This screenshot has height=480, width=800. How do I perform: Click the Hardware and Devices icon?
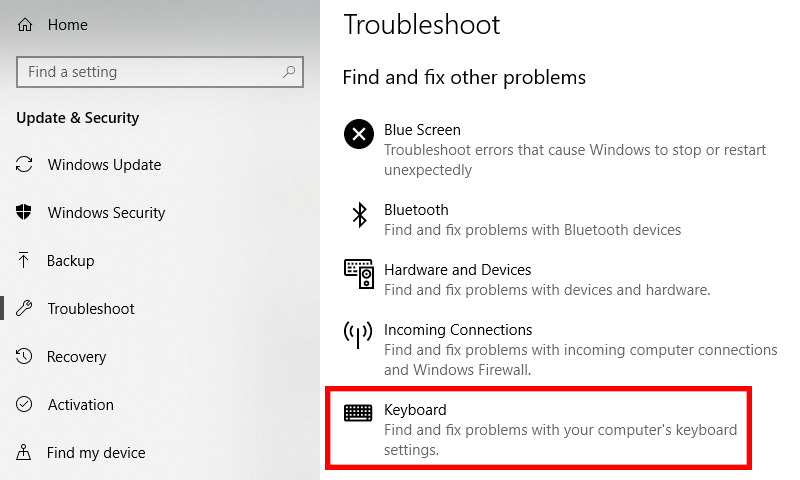tap(358, 273)
